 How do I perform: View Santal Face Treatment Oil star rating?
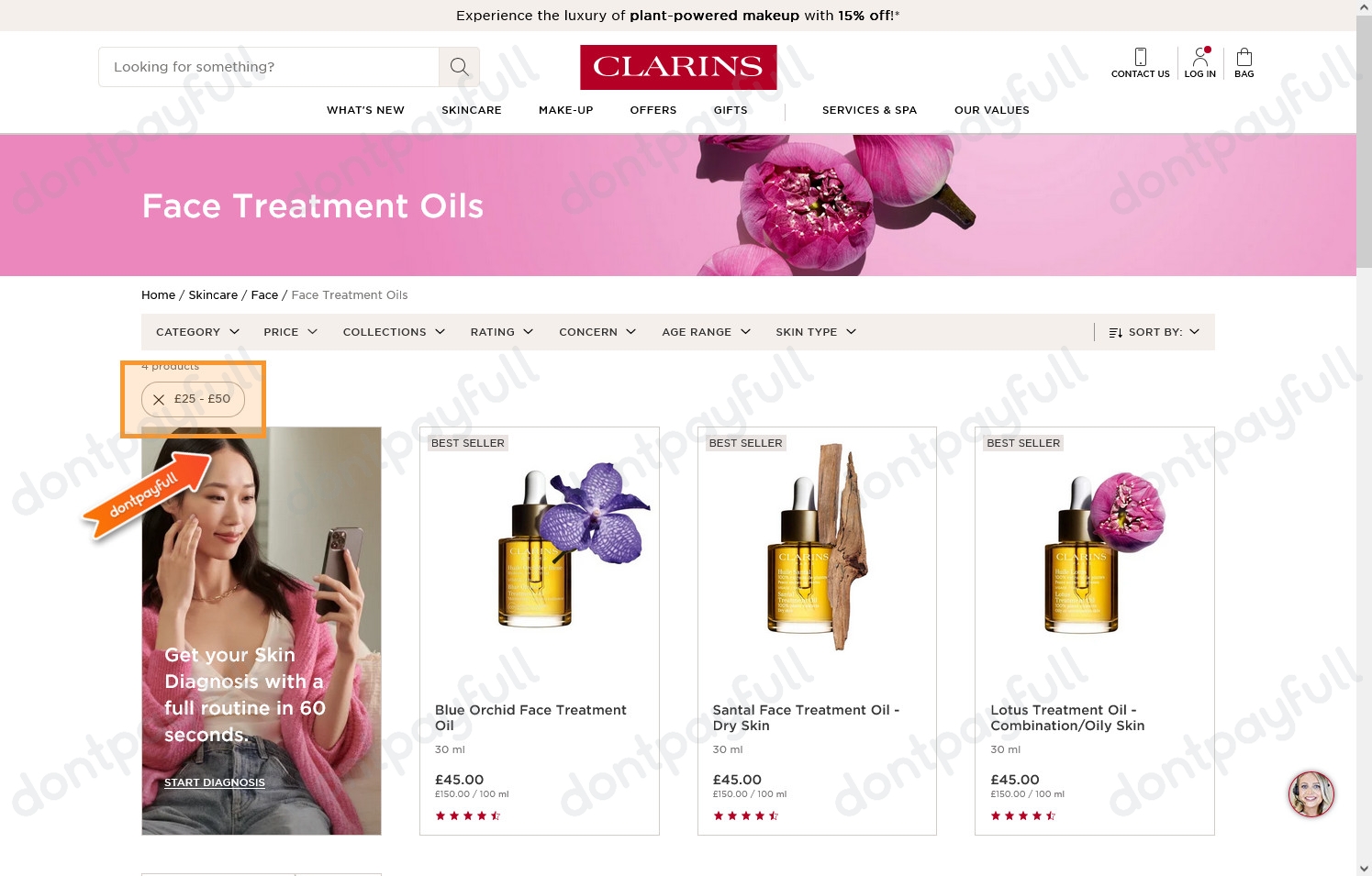click(x=745, y=815)
